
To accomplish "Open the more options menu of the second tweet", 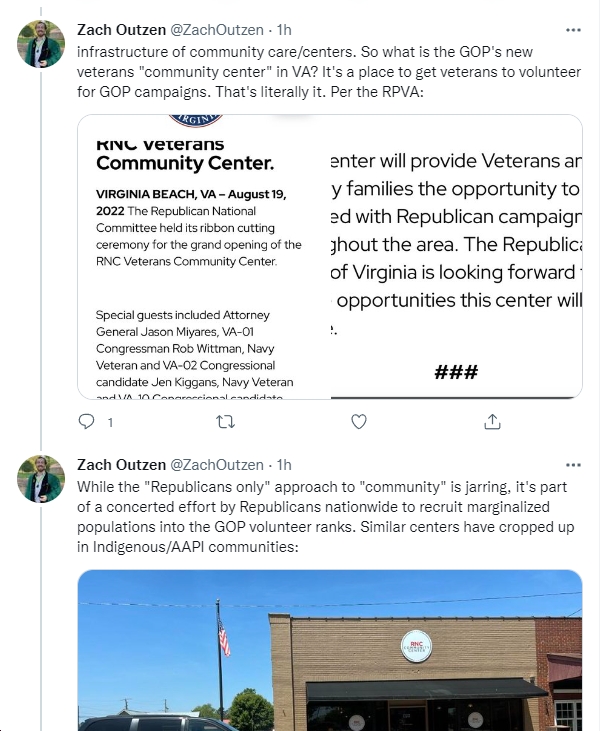I will tap(573, 465).
